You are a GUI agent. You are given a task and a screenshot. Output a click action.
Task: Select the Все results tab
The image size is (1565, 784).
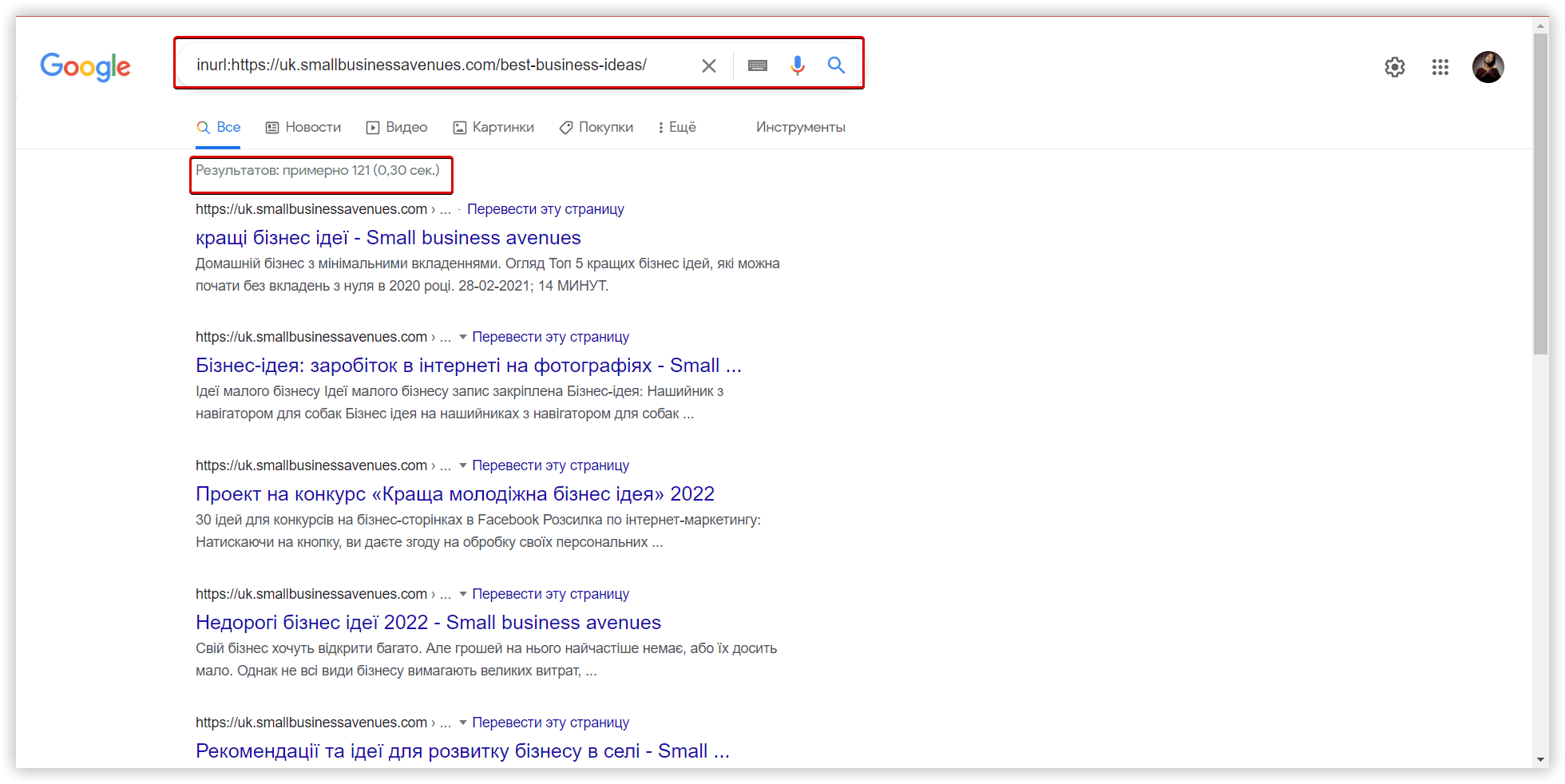click(218, 127)
